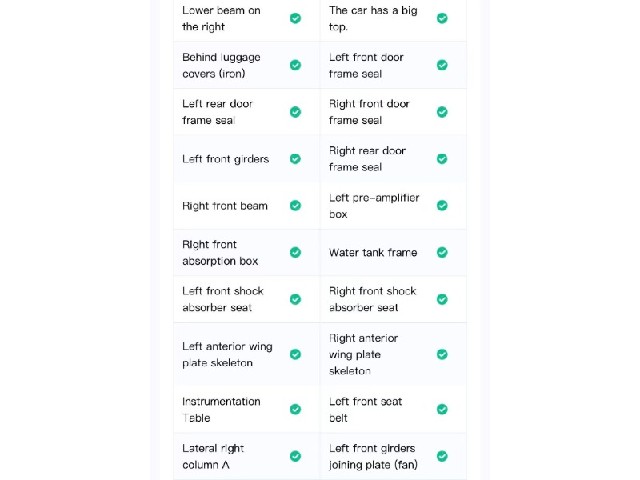Select the Instrumentation Table entry text
Viewport: 640px width, 480px height.
221,409
